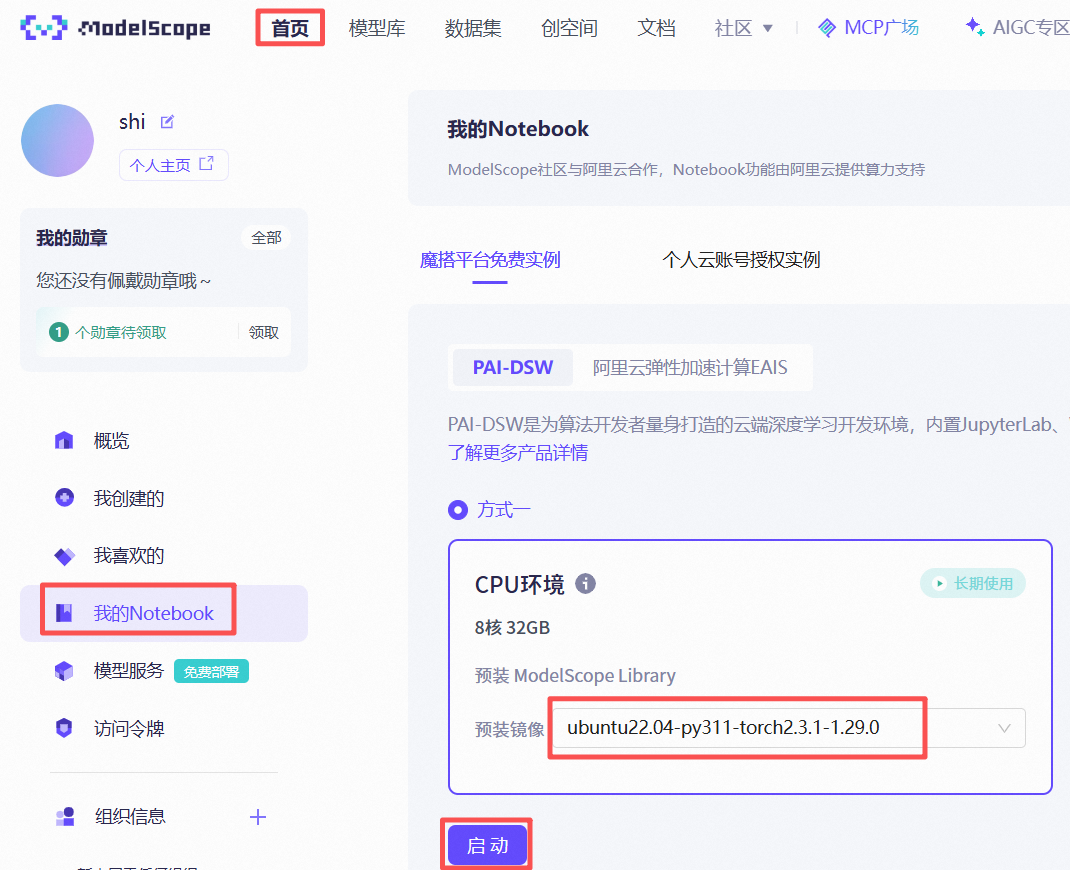Click the MCP广场 diamond icon
This screenshot has height=870, width=1070.
tap(827, 28)
